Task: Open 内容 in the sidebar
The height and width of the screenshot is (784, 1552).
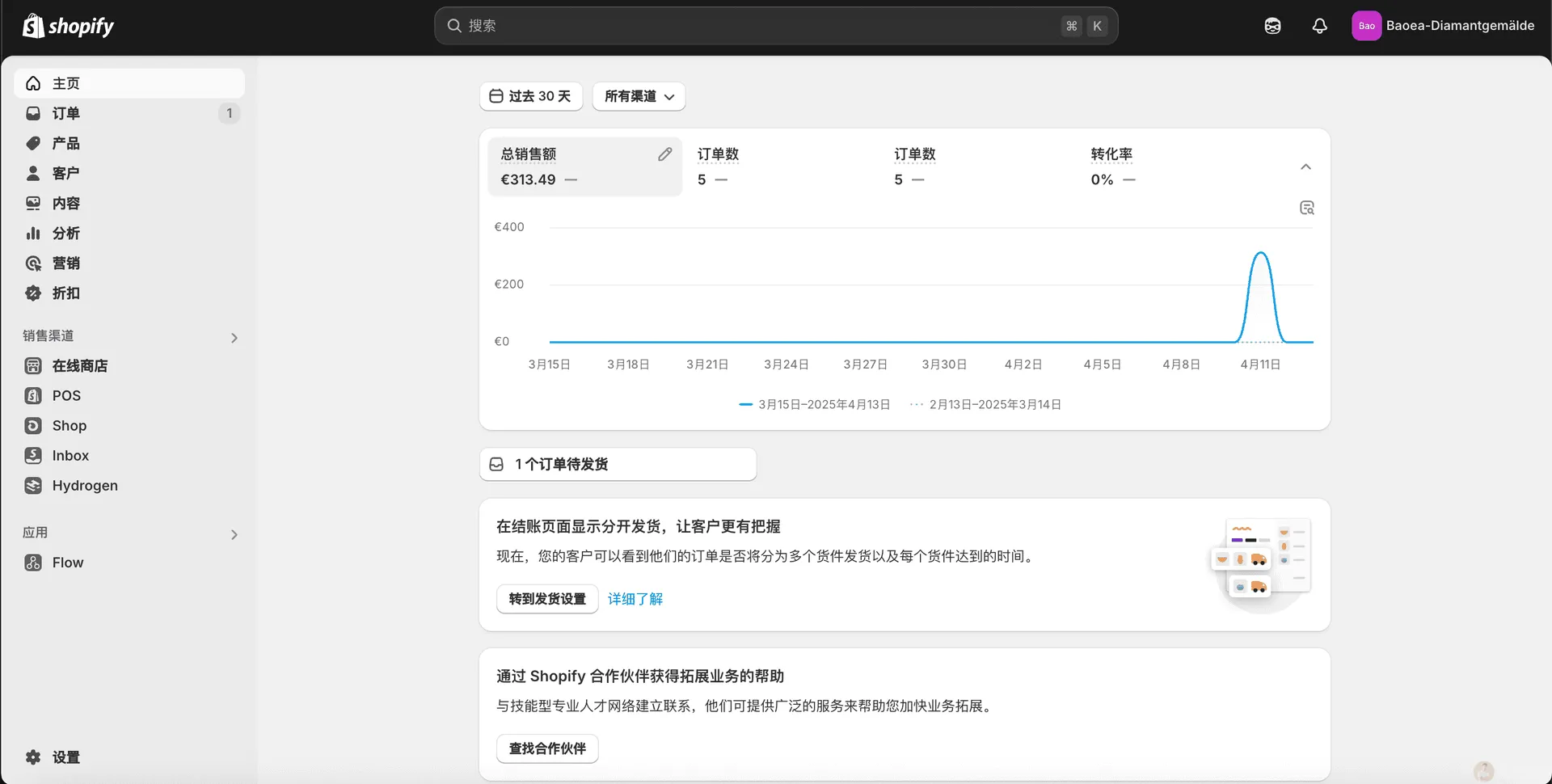Action: point(129,203)
